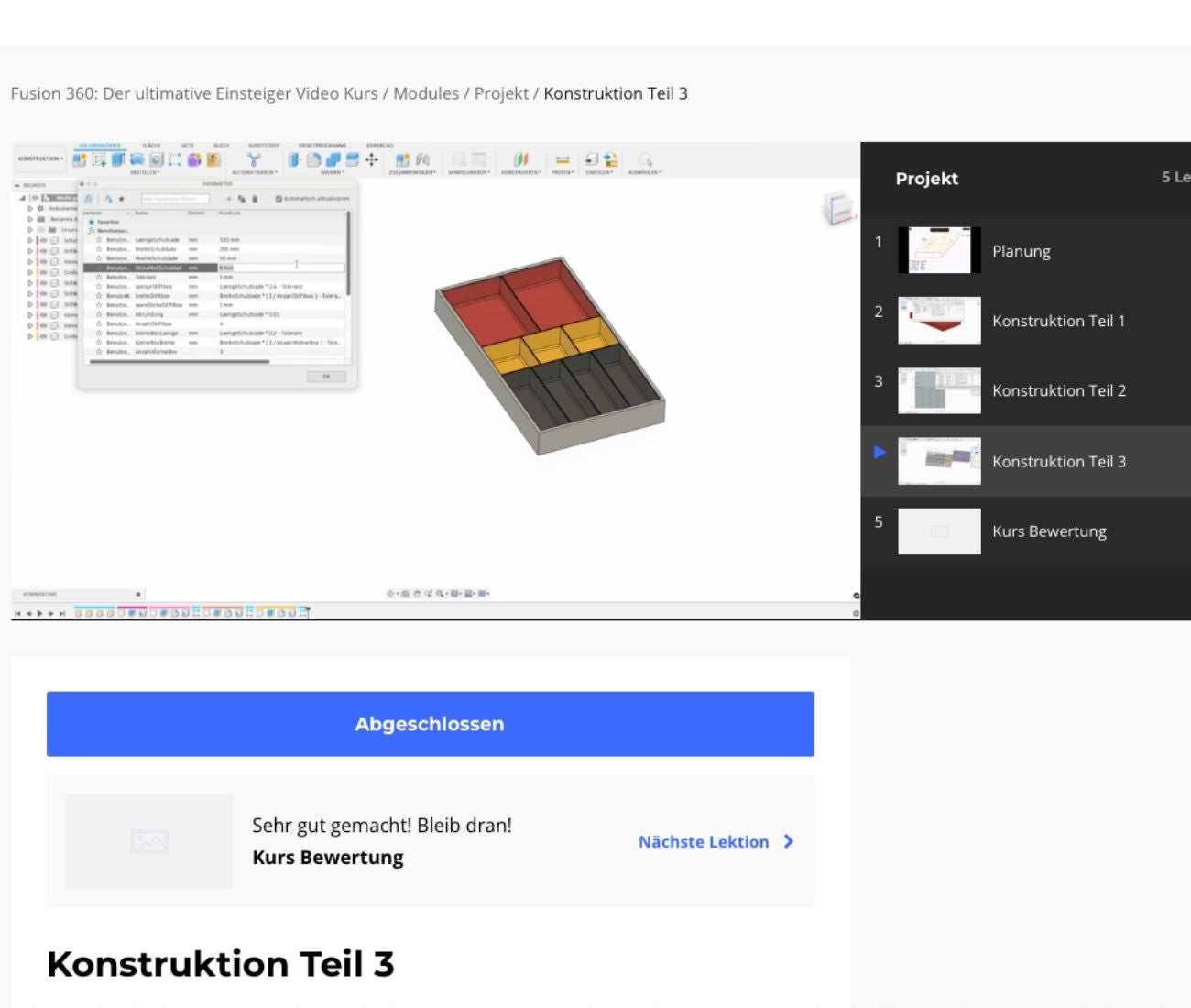Open the Konstruktion workspace dropdown
The height and width of the screenshot is (1008, 1191).
tap(40, 159)
